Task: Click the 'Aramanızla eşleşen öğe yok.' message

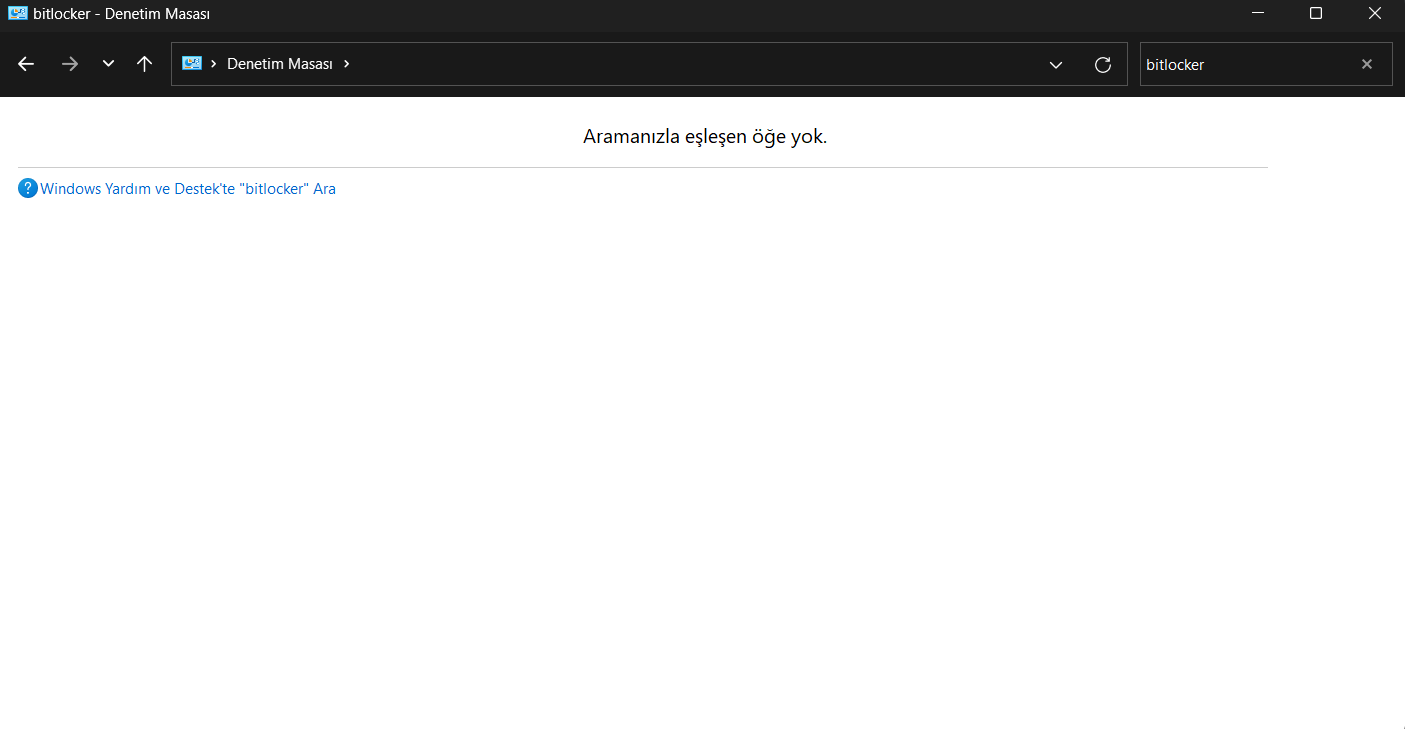Action: coord(705,136)
